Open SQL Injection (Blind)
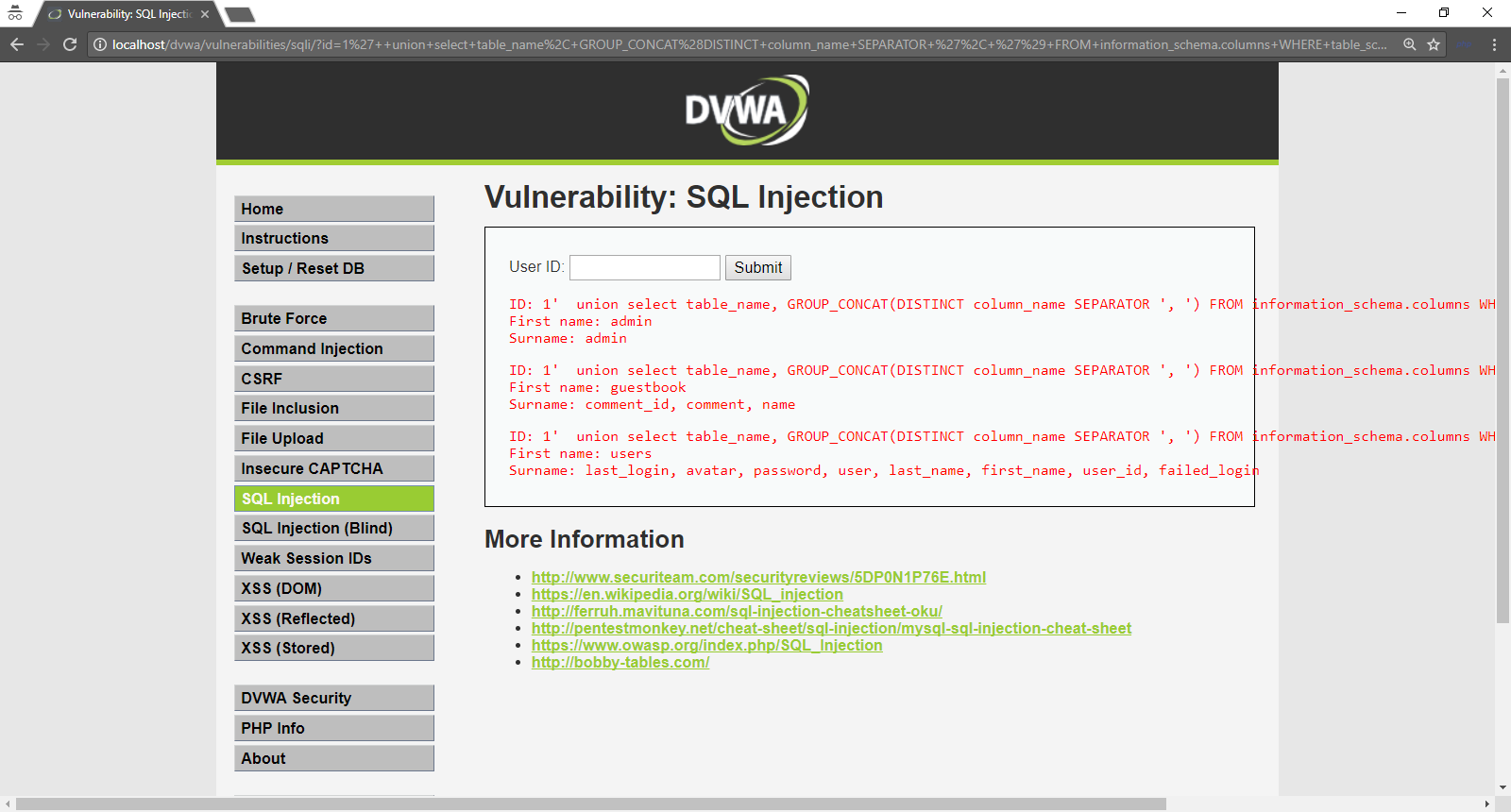The height and width of the screenshot is (812, 1511). click(334, 528)
